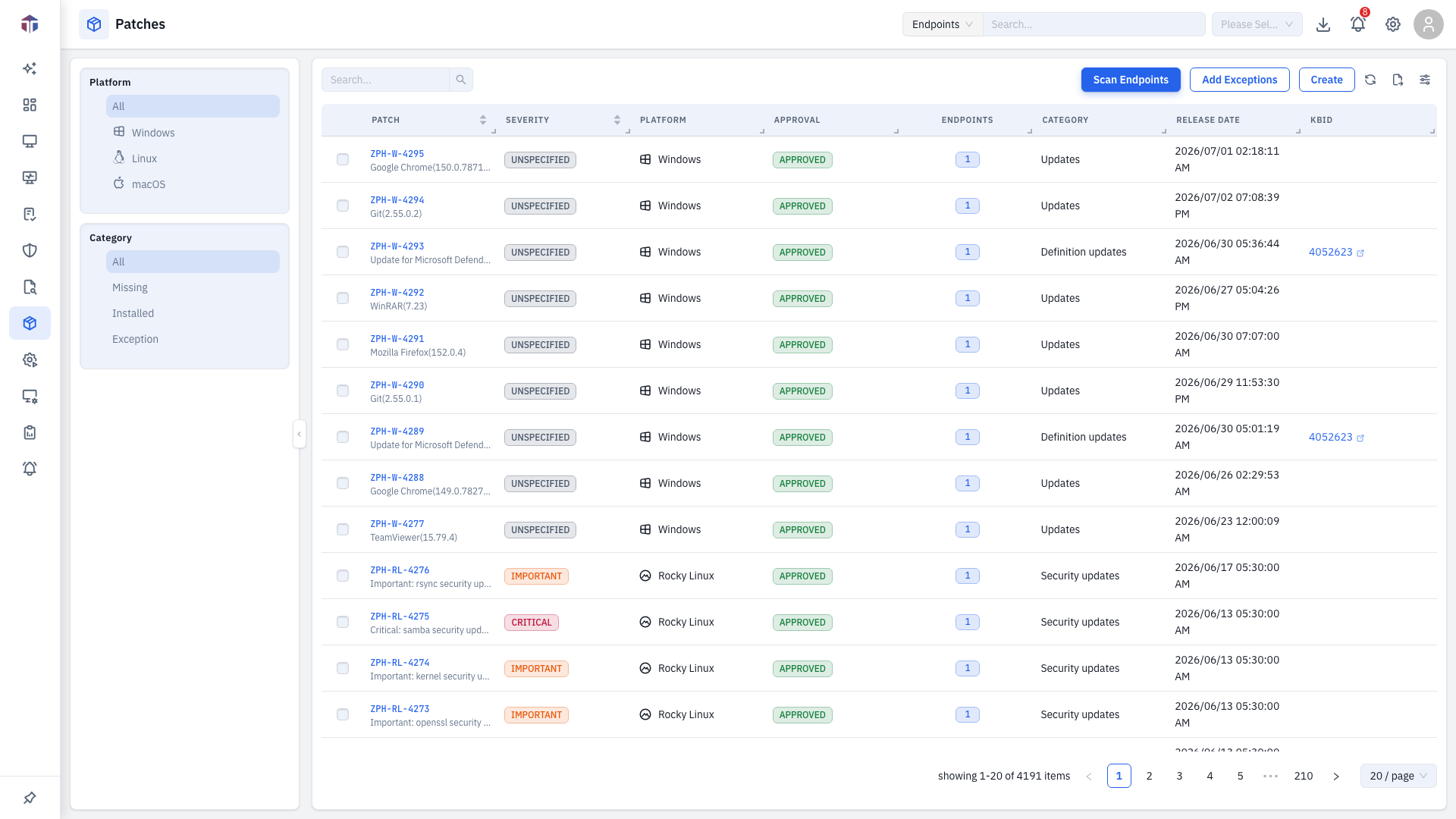Focus the global search field in top bar
The image size is (1456, 819).
point(1094,24)
